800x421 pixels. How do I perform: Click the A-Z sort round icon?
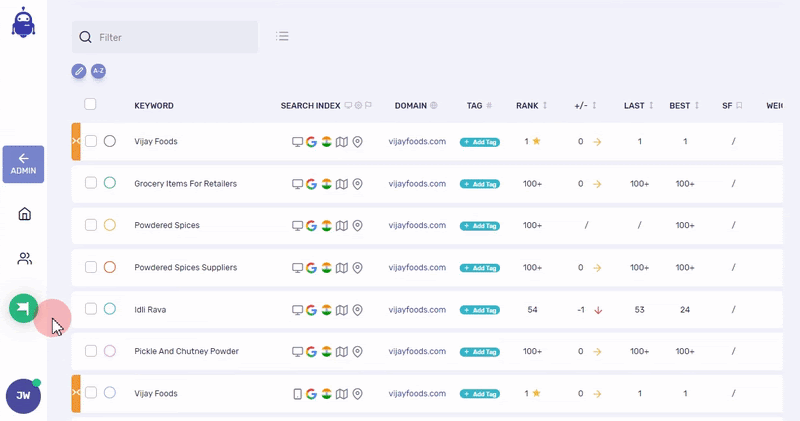[x=98, y=71]
